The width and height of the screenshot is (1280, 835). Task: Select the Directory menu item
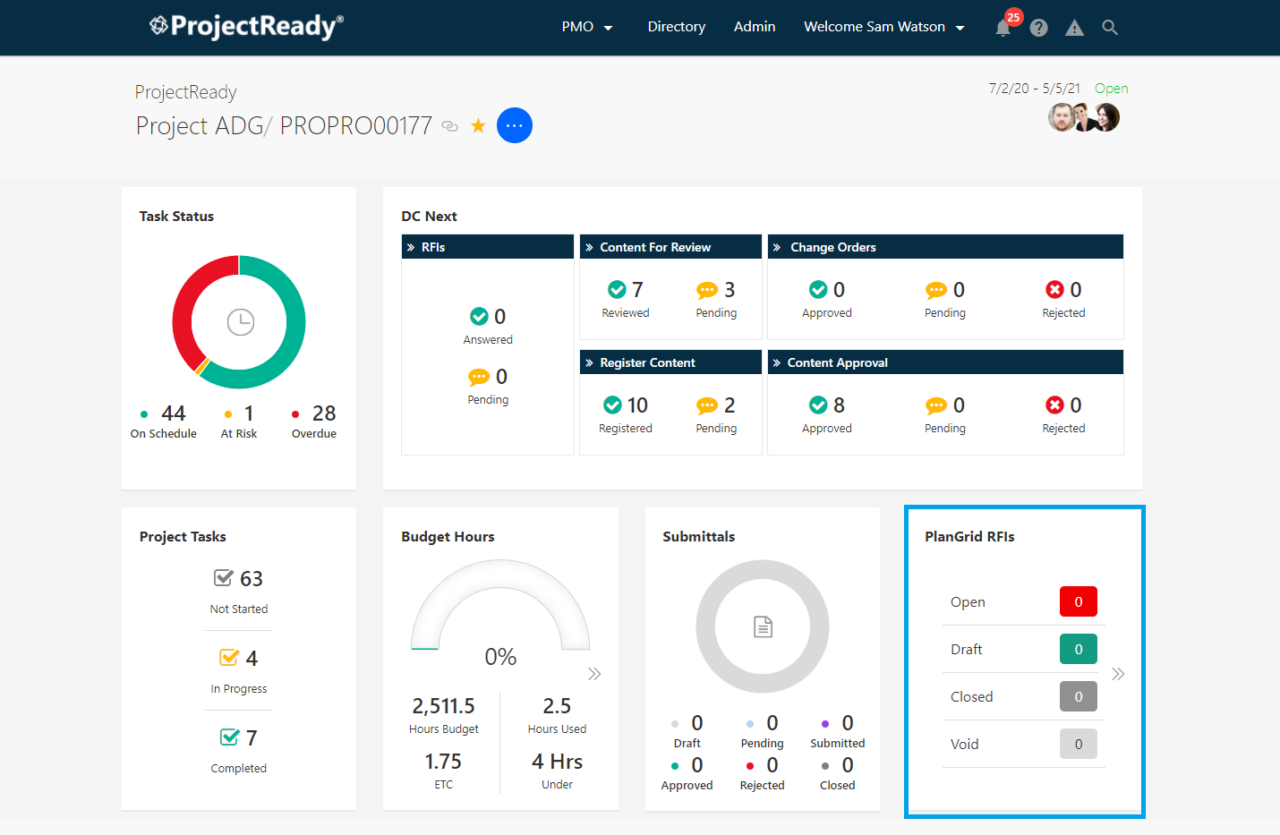click(676, 27)
